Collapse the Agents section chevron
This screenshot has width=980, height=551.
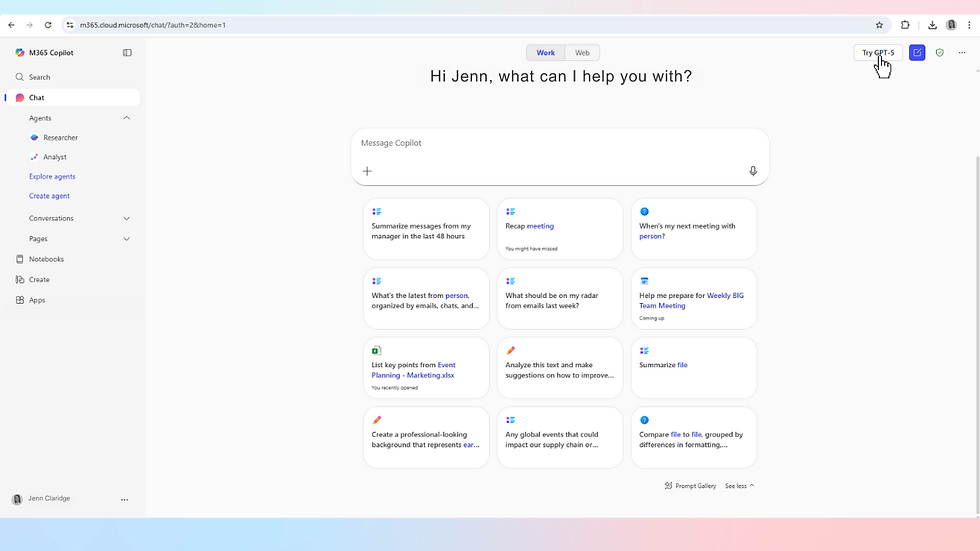[x=127, y=118]
